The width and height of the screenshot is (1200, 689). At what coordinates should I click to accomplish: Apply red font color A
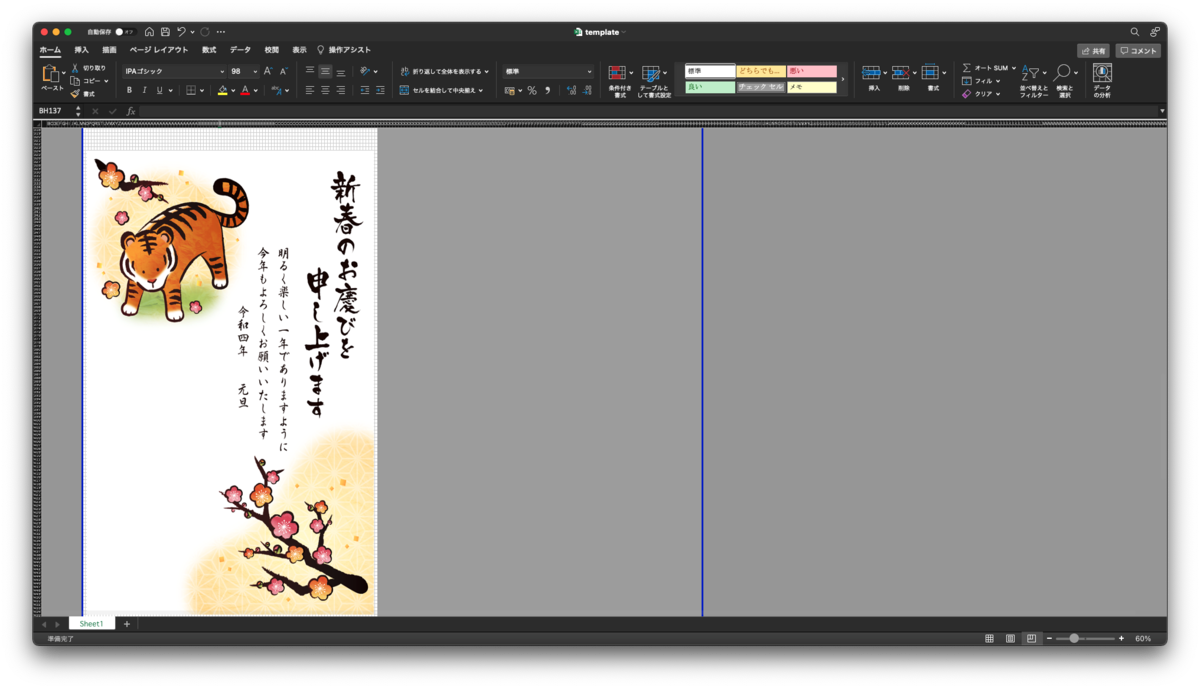245,90
